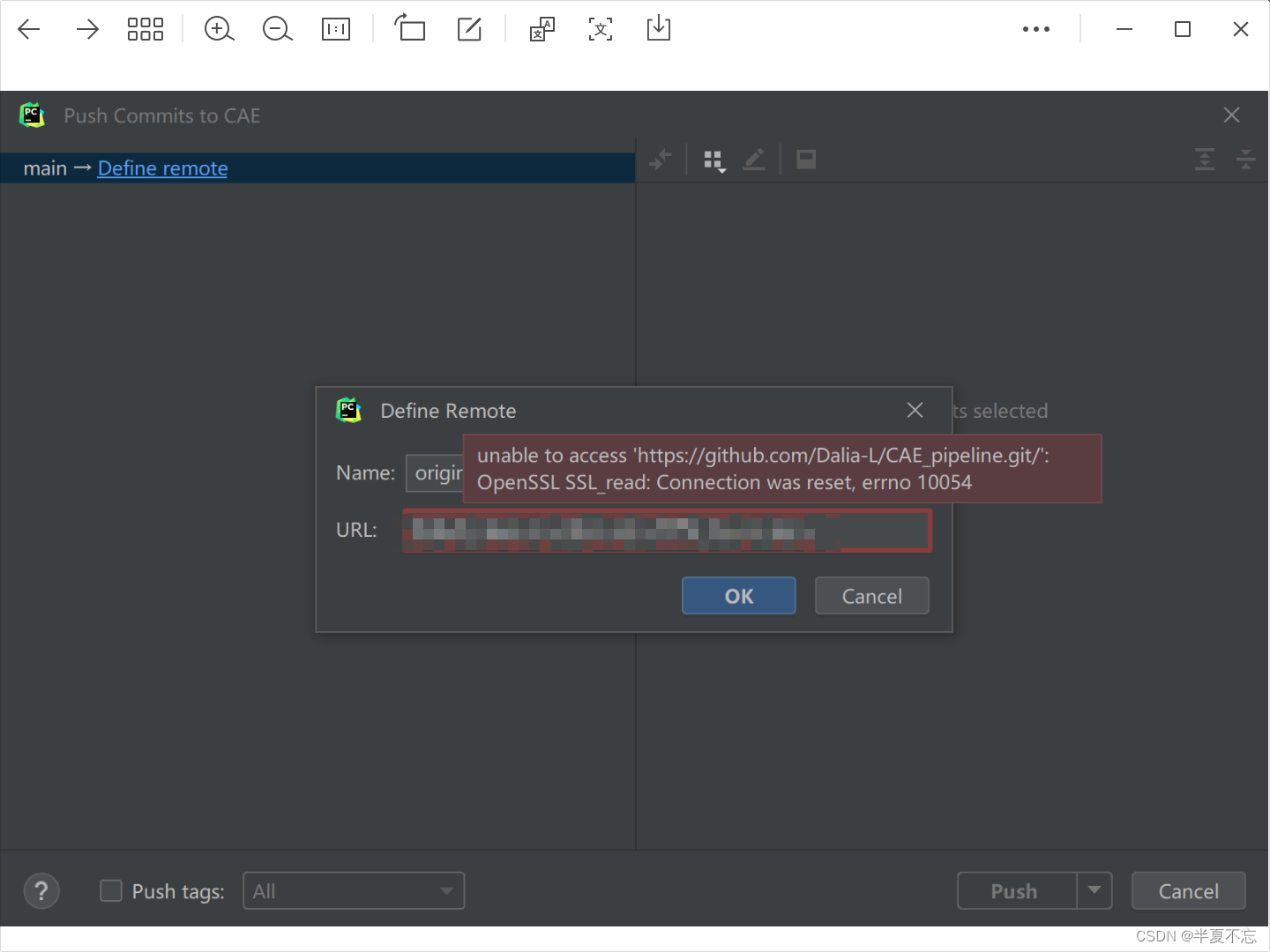Save the image with the download icon

(x=658, y=29)
